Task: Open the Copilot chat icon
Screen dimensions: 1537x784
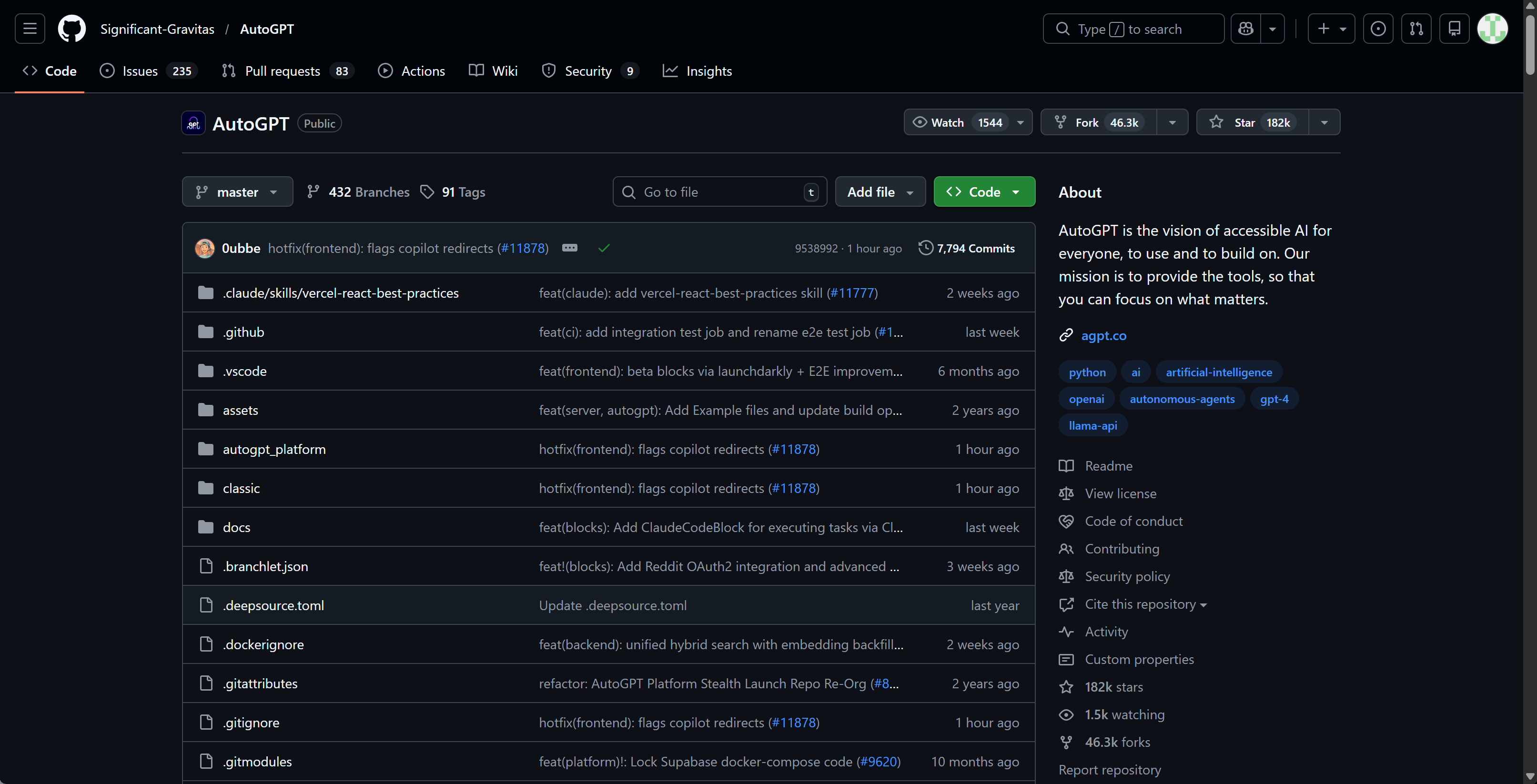Action: [1246, 29]
